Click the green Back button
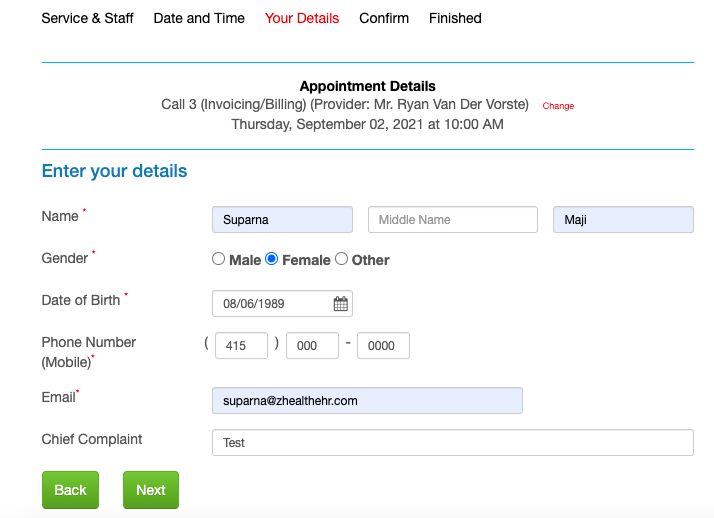 (71, 490)
